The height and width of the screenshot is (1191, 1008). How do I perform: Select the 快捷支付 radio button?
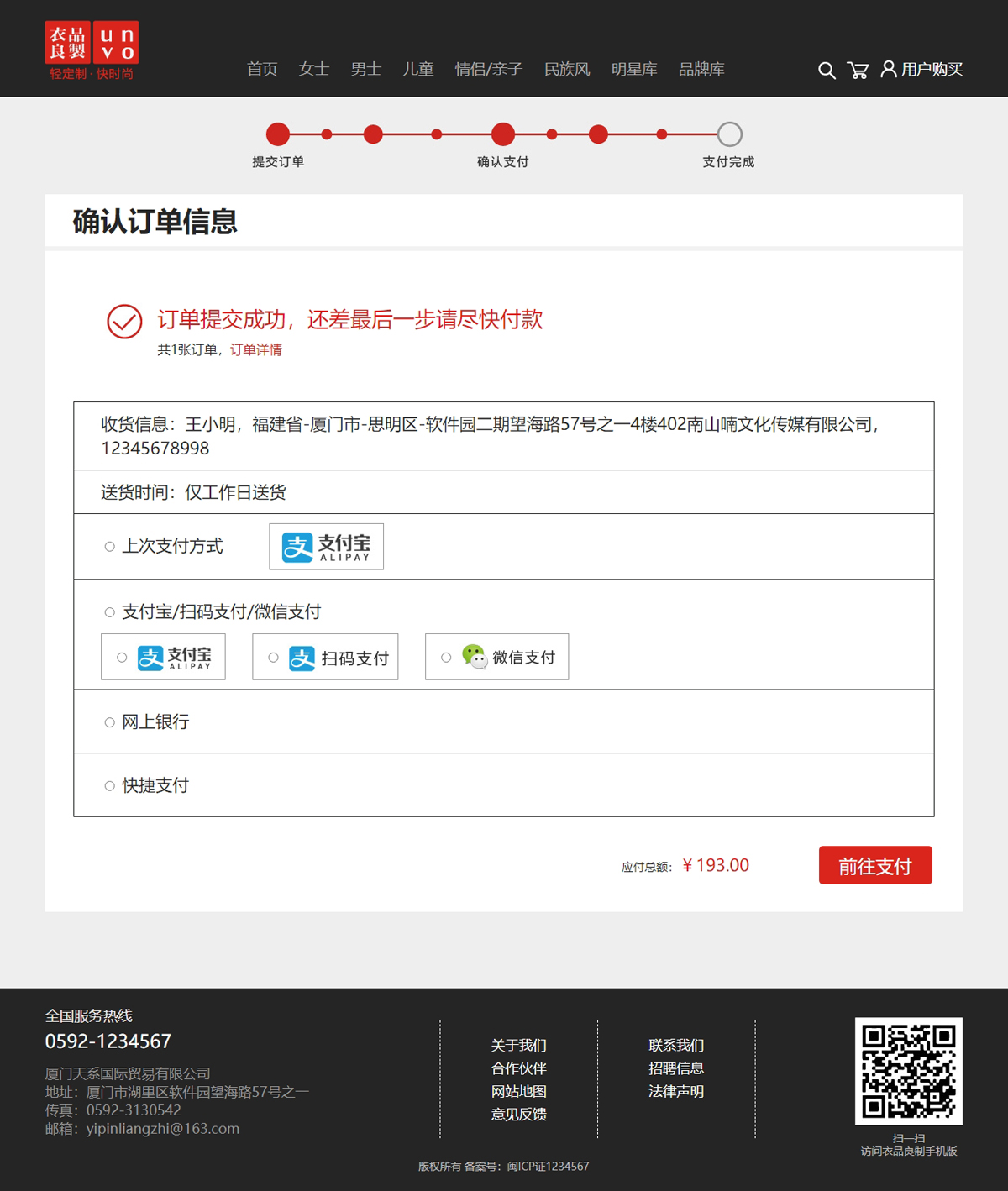[109, 786]
